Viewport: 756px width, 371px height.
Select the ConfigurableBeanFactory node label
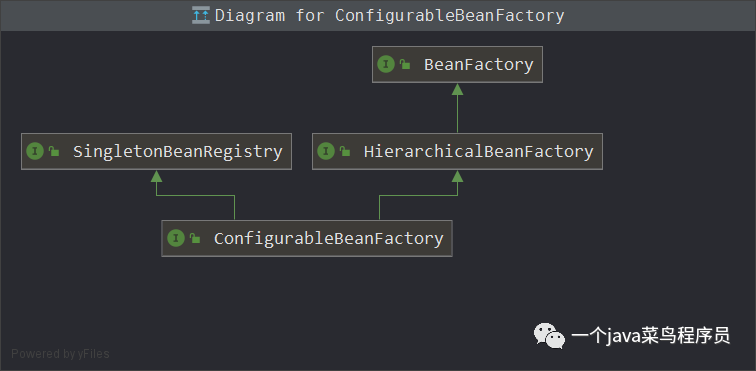pos(328,239)
